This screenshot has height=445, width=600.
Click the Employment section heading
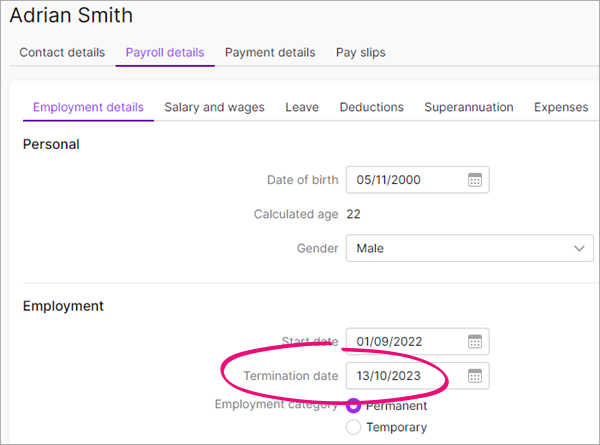coord(63,306)
